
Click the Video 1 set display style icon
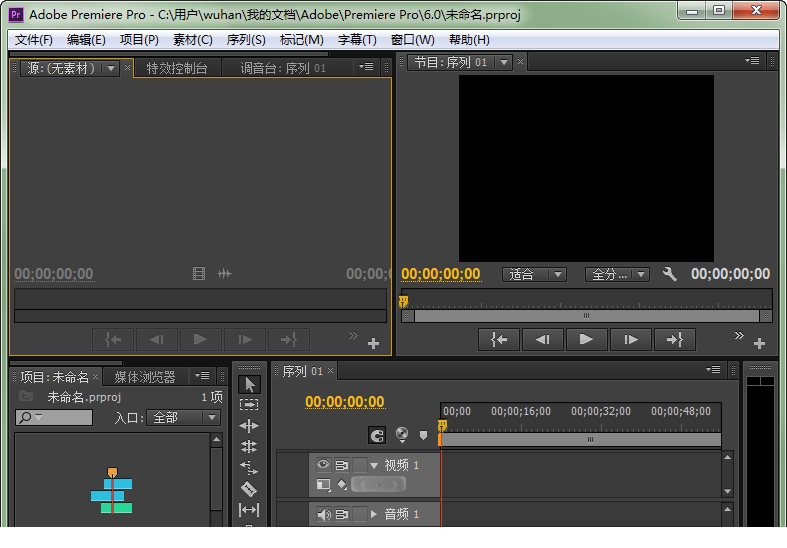(x=323, y=484)
